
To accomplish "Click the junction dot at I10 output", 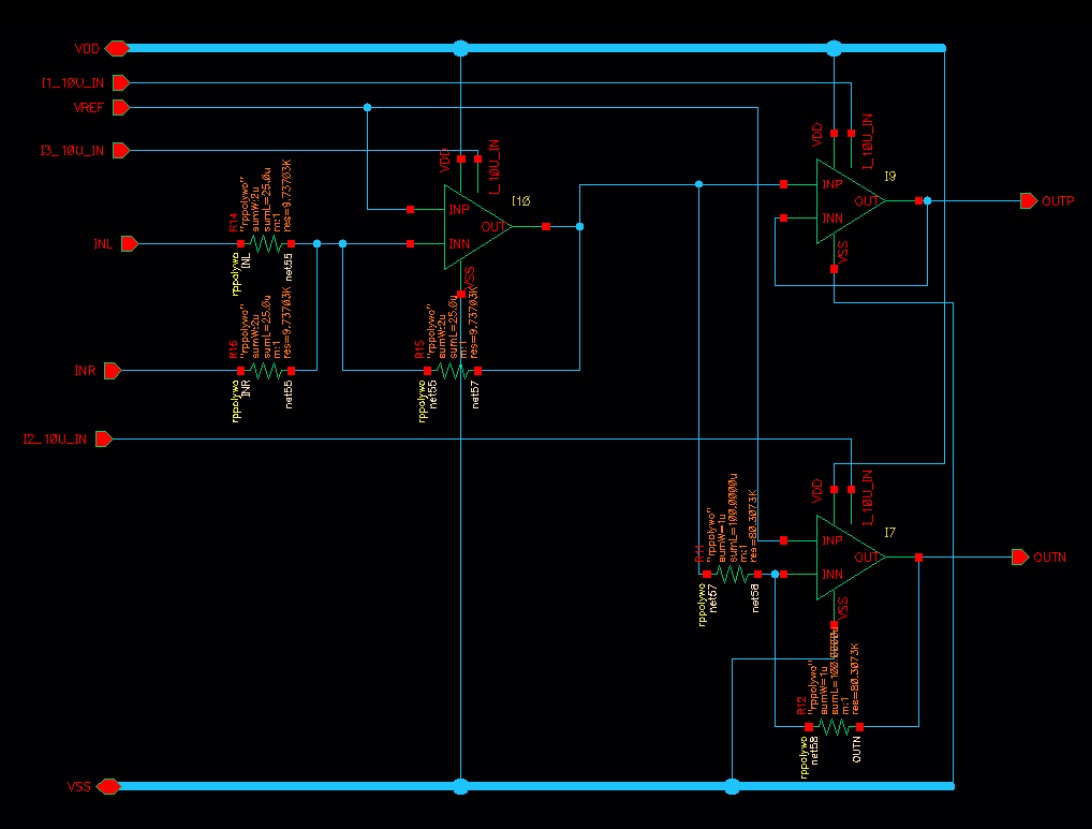I will point(579,226).
